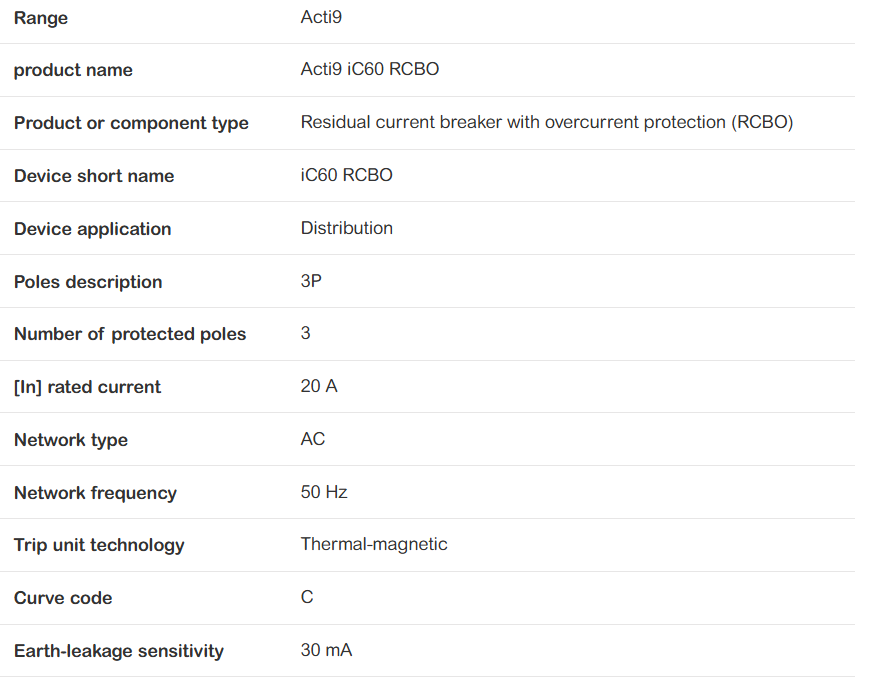Click the "product name" label
The width and height of the screenshot is (892, 678).
click(x=73, y=70)
